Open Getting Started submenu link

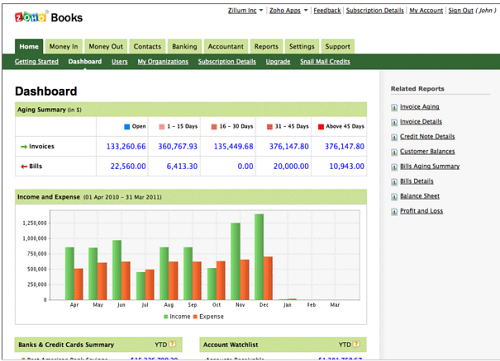click(x=37, y=61)
